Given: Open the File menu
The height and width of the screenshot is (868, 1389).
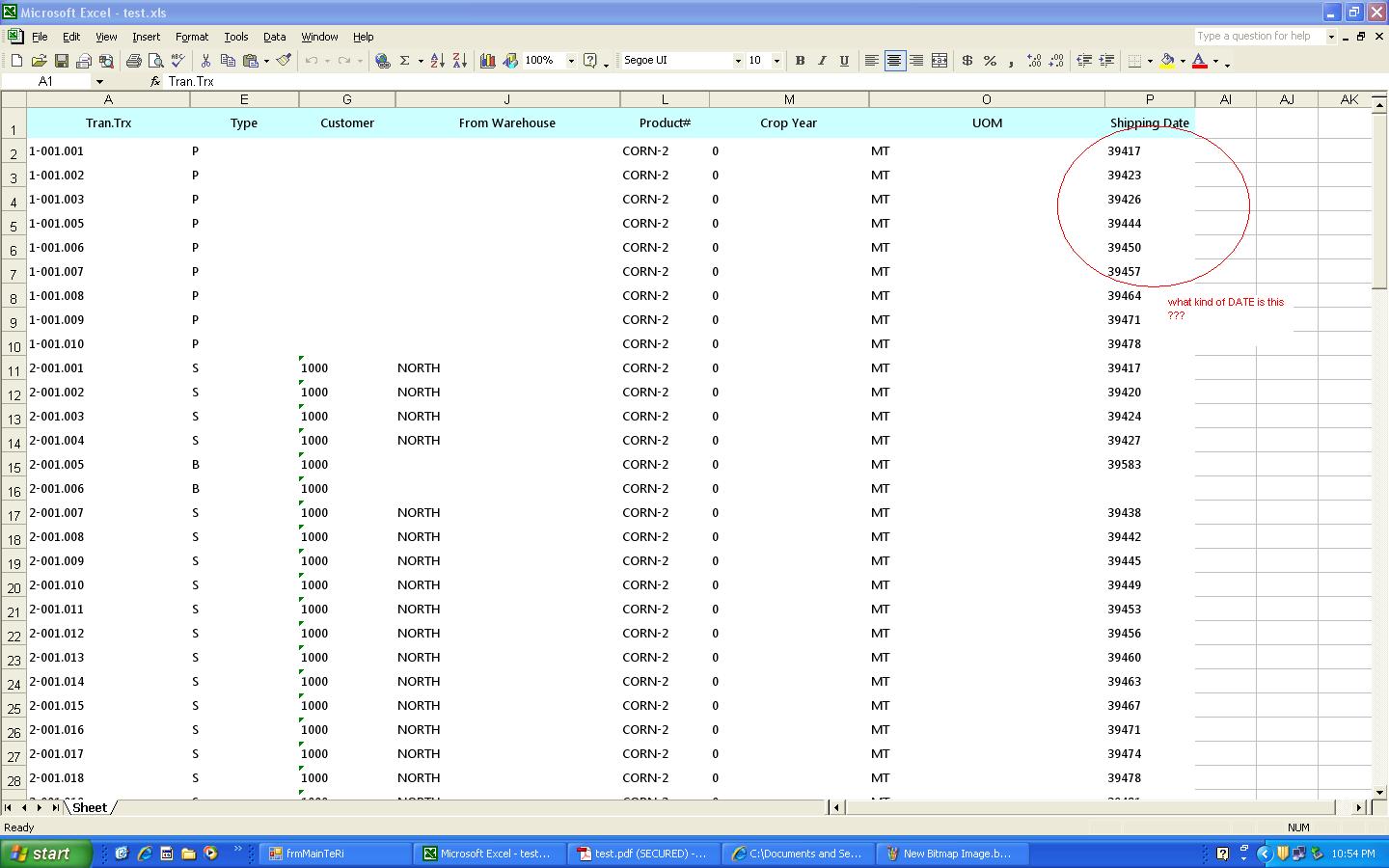Looking at the screenshot, I should (40, 37).
